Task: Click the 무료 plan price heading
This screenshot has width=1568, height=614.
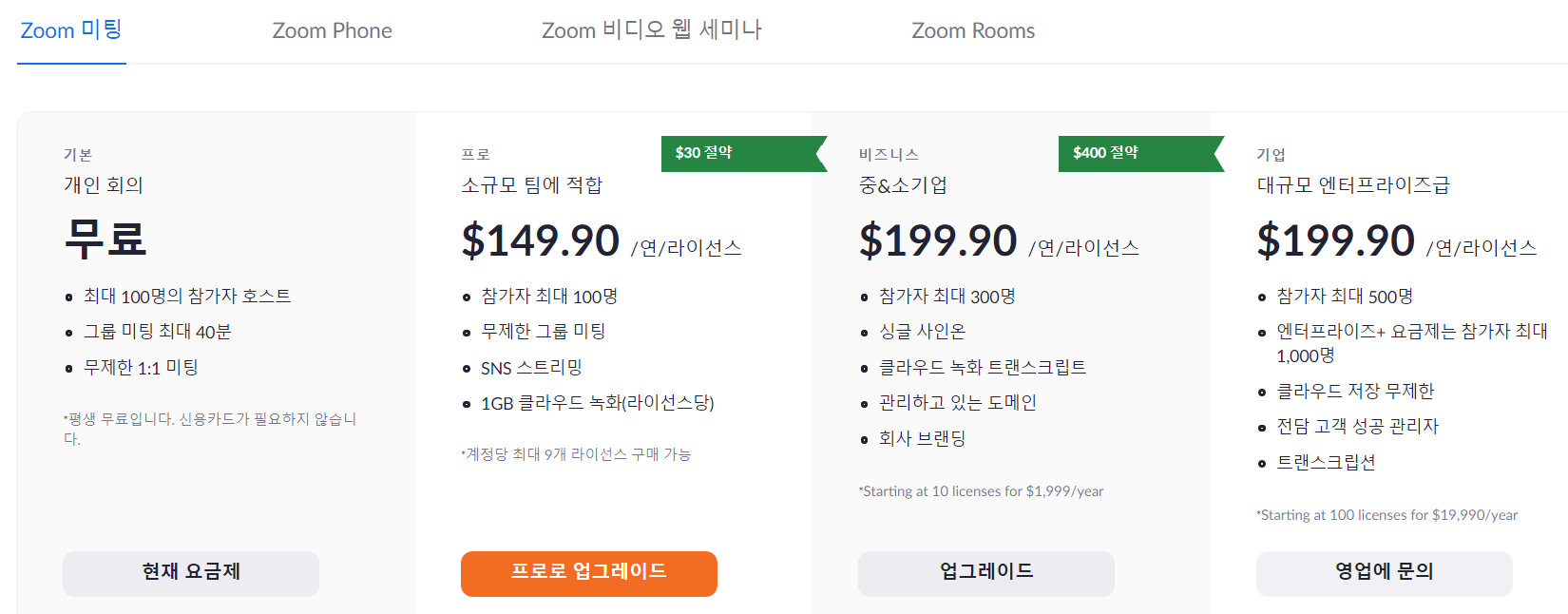Action: click(x=105, y=239)
